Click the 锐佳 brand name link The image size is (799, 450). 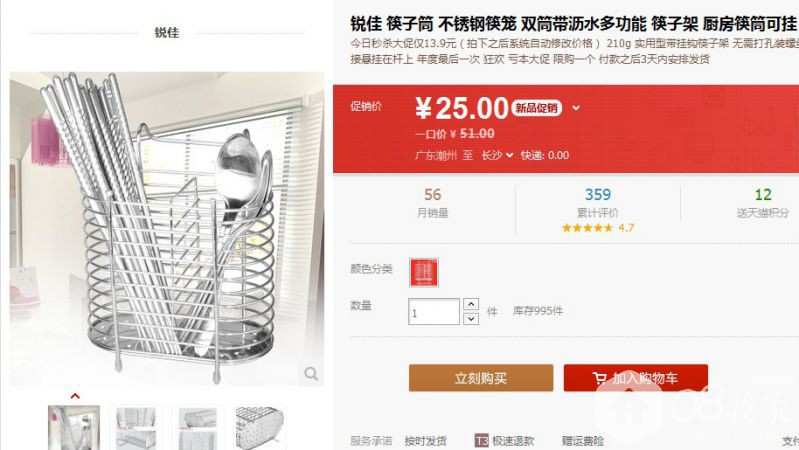[x=167, y=33]
